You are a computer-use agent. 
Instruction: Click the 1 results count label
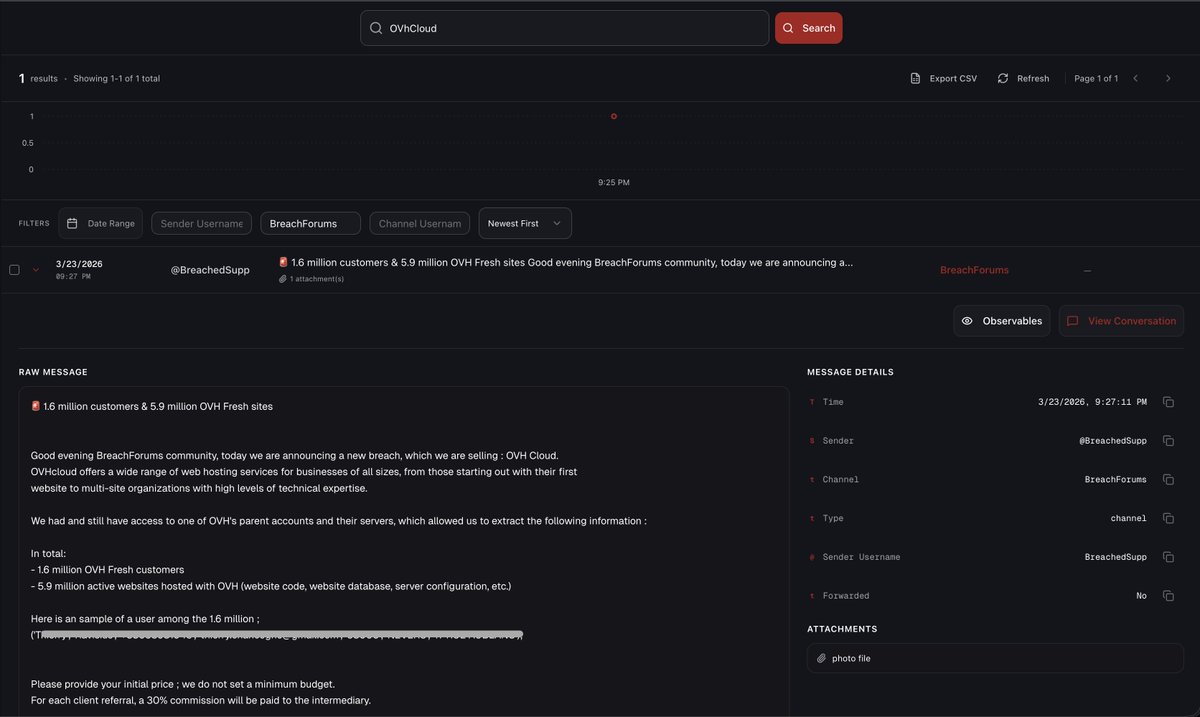[38, 78]
